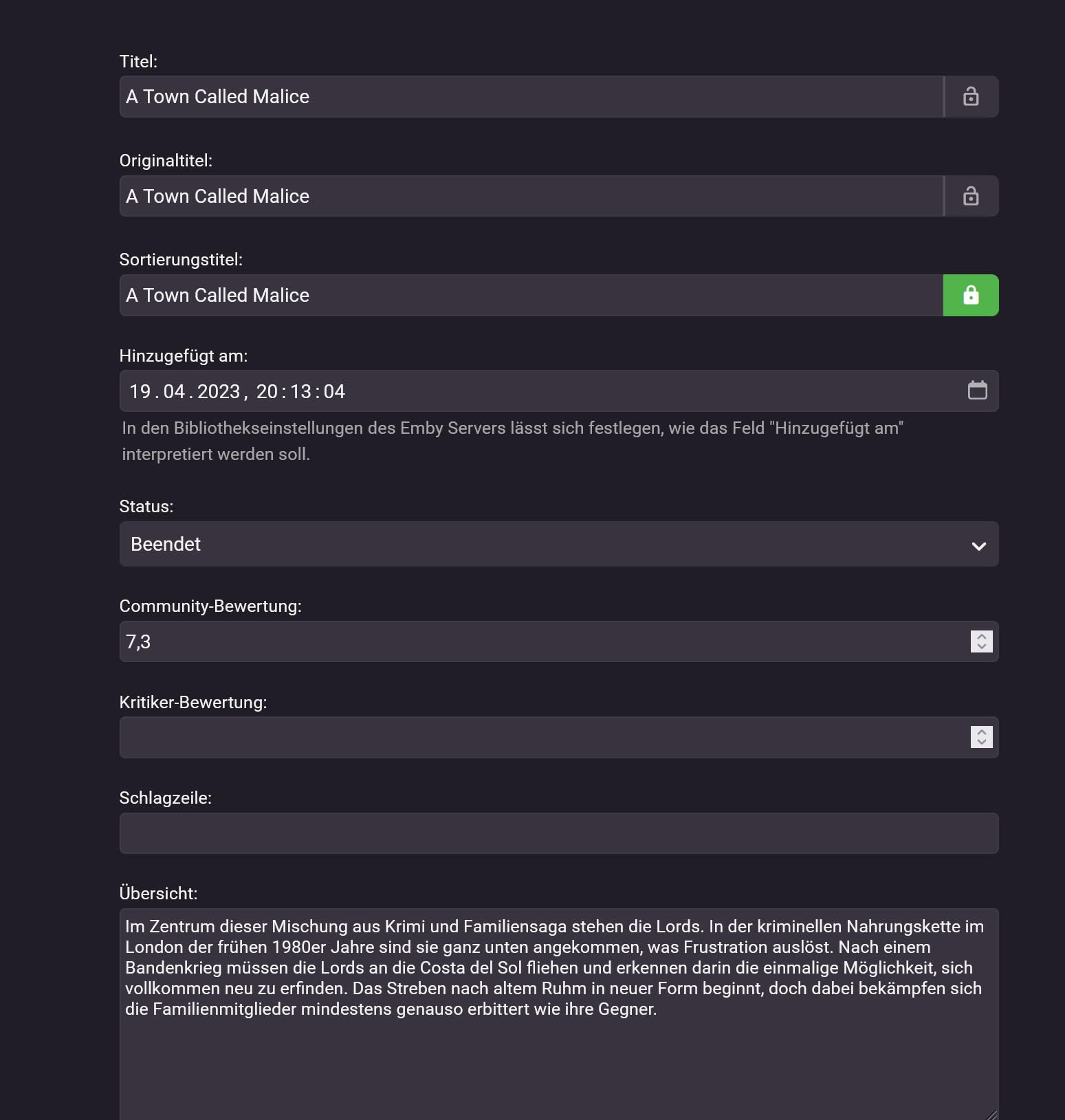Click into the Titel text field
This screenshot has width=1065, height=1120.
tap(531, 96)
